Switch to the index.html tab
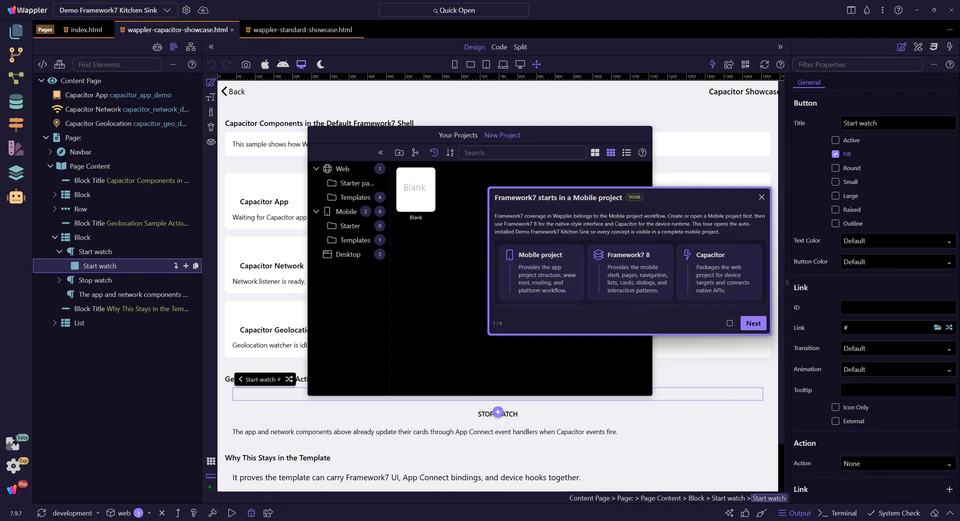This screenshot has height=521, width=960. click(83, 29)
